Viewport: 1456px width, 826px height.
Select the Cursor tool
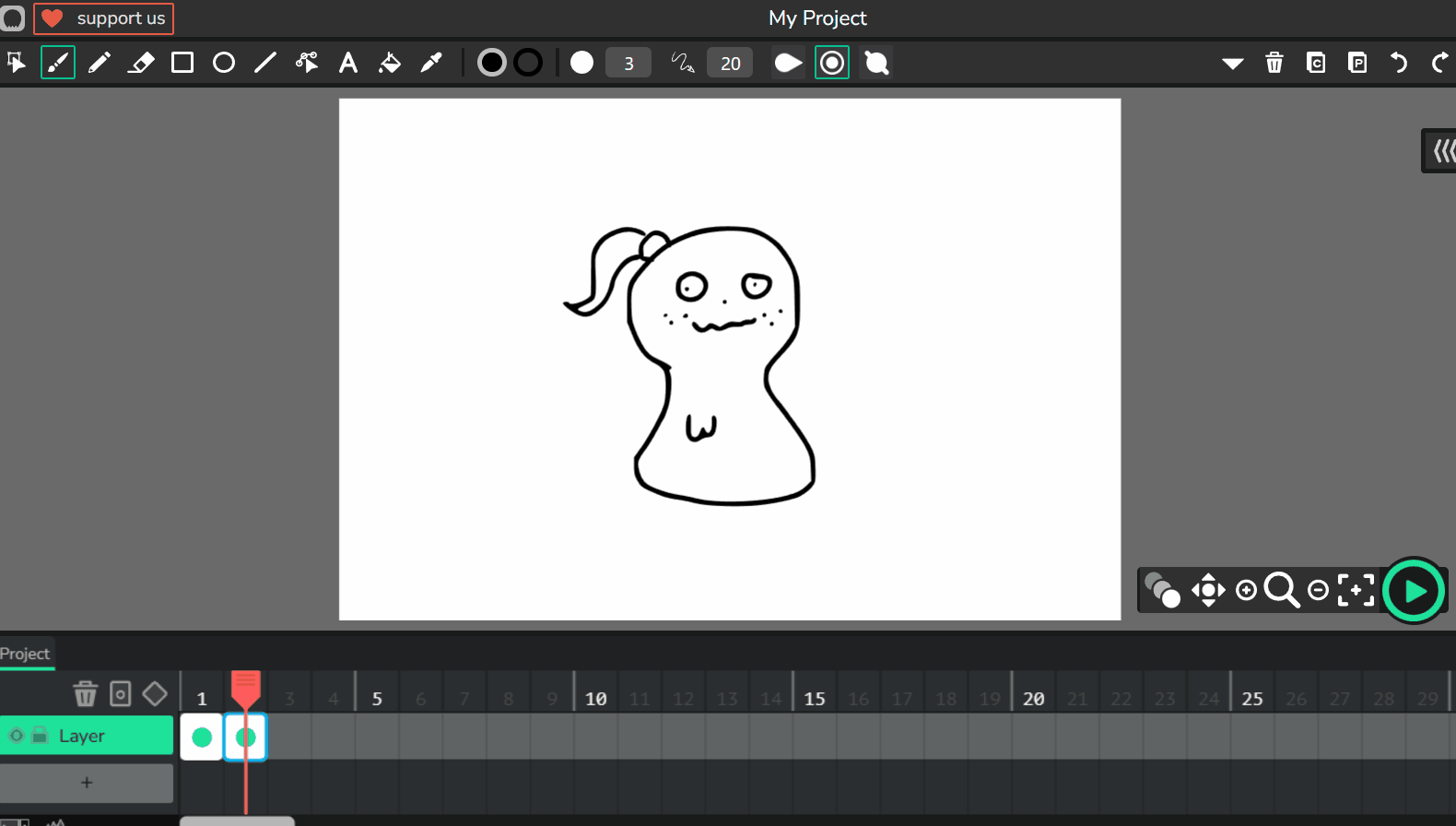click(x=17, y=63)
